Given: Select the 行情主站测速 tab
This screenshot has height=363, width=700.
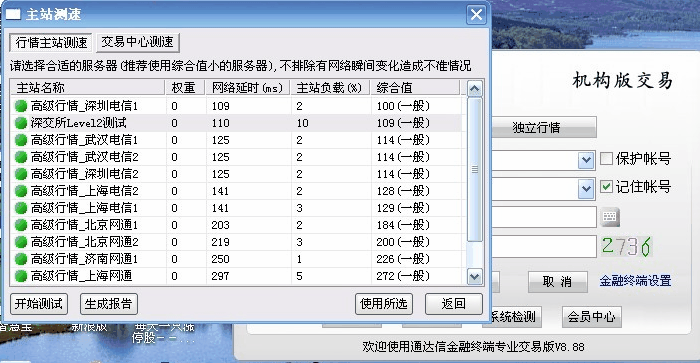Looking at the screenshot, I should coord(51,42).
